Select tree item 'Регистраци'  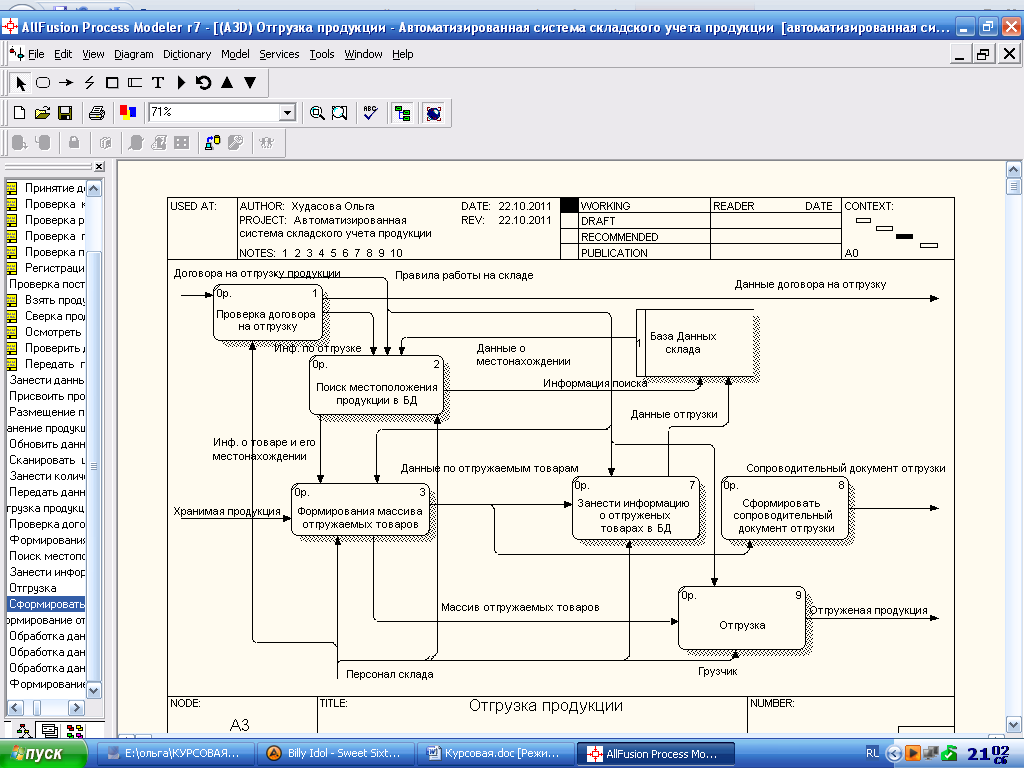tap(54, 268)
